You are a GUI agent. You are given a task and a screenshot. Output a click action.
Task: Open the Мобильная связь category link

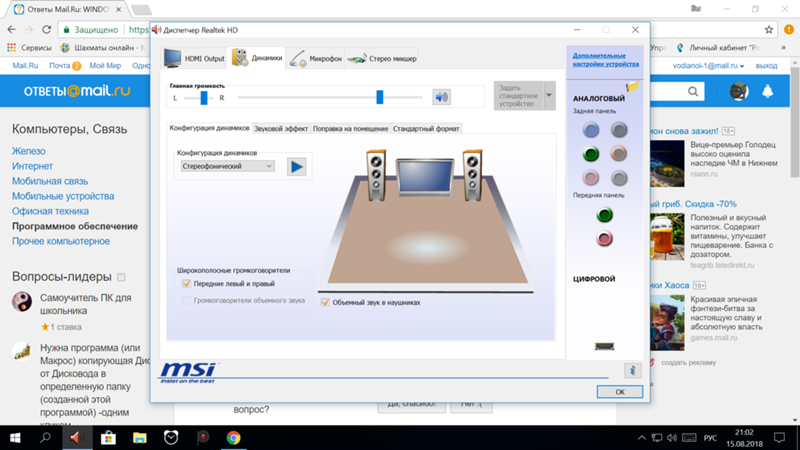pos(50,181)
